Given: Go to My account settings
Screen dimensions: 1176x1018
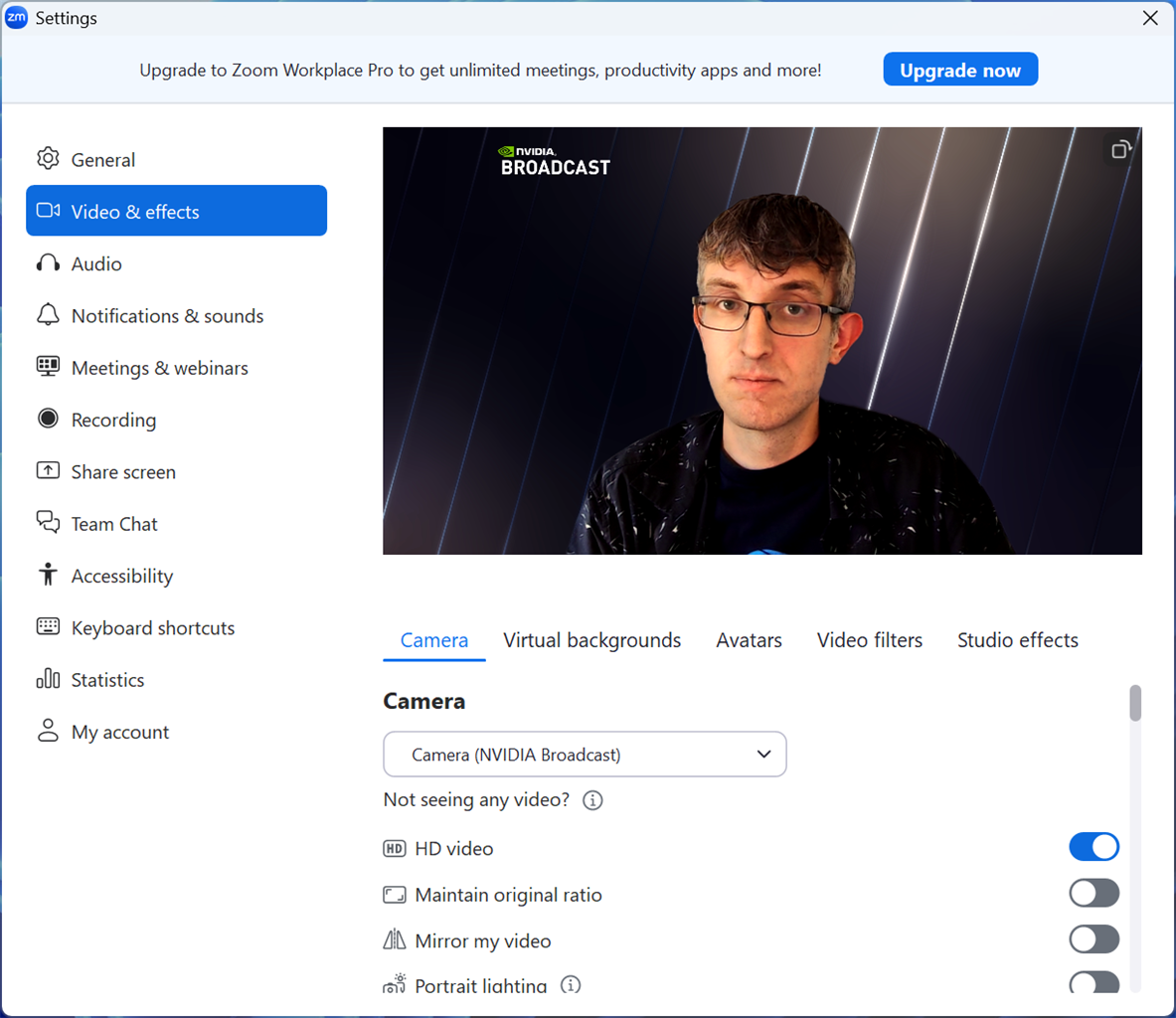Looking at the screenshot, I should coord(119,732).
